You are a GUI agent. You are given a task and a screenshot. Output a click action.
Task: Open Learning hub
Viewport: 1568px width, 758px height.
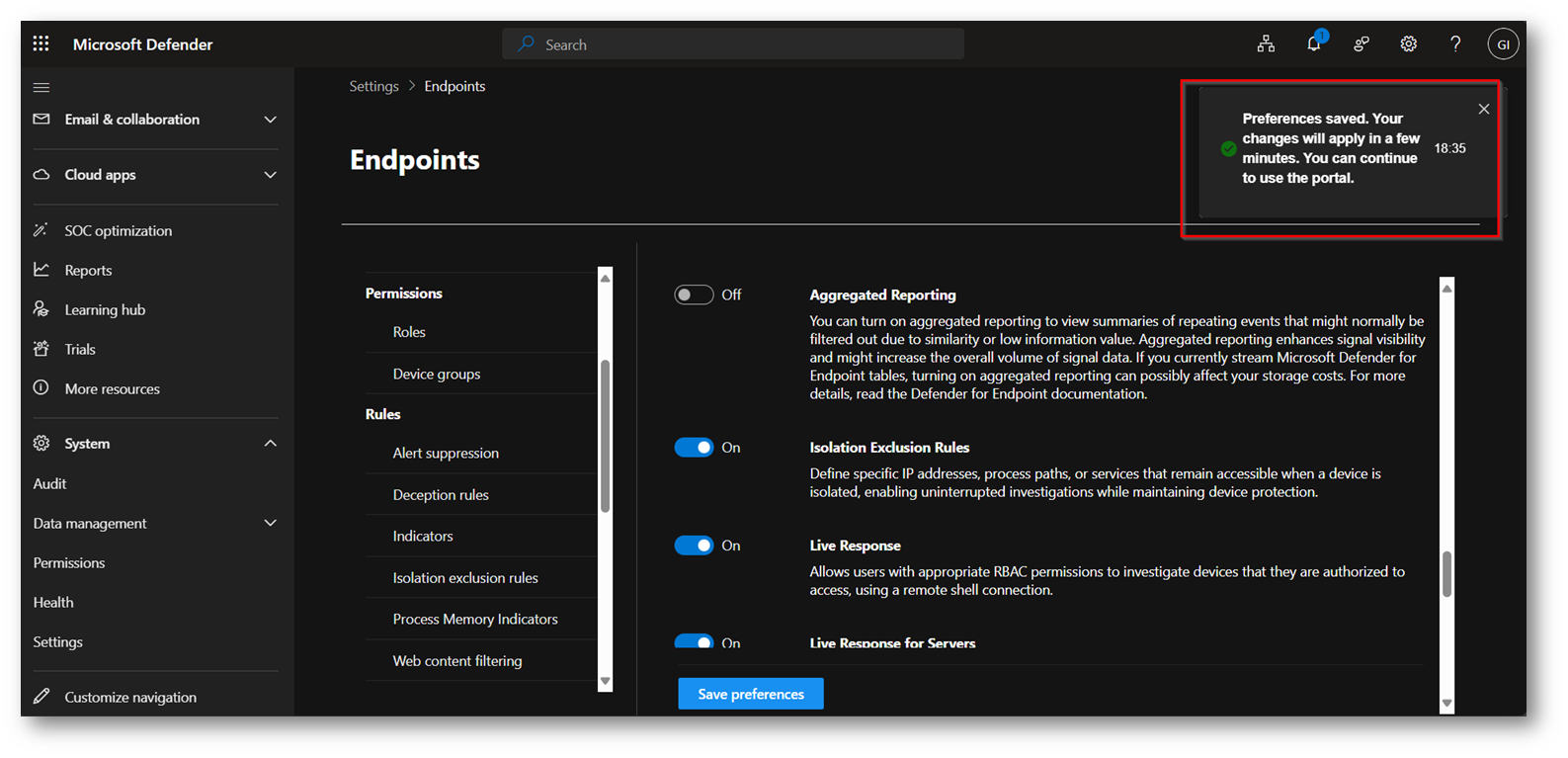[x=105, y=309]
